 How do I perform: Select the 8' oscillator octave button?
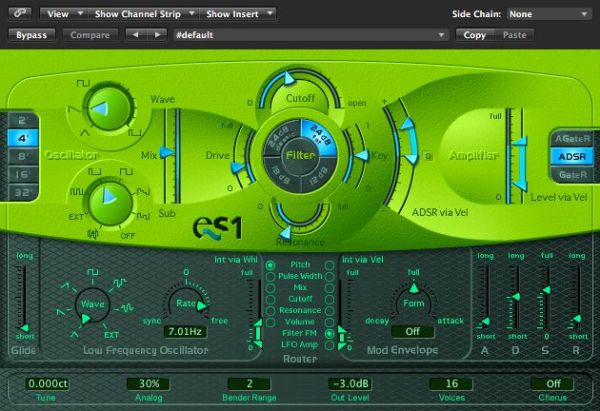pyautogui.click(x=22, y=156)
